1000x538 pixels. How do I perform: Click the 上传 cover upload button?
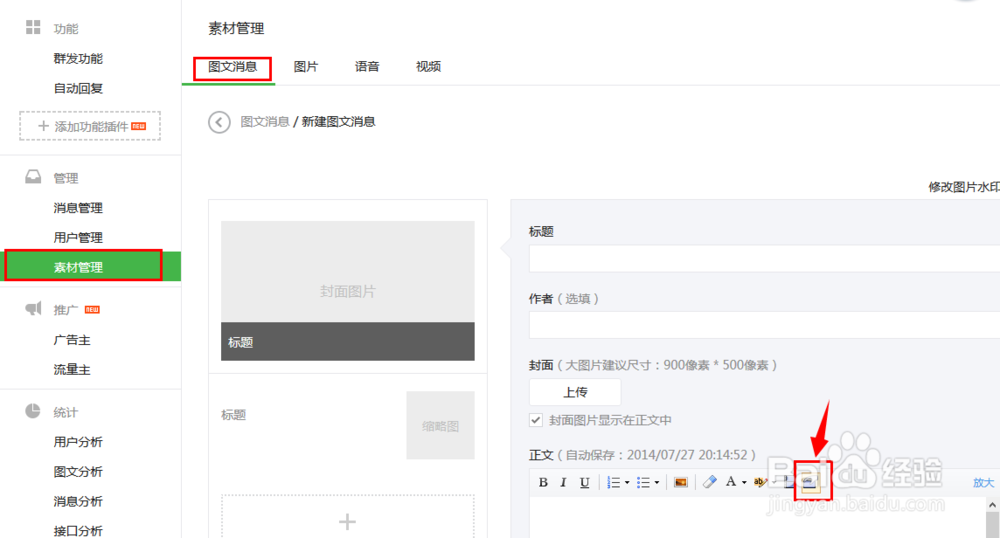coord(575,392)
